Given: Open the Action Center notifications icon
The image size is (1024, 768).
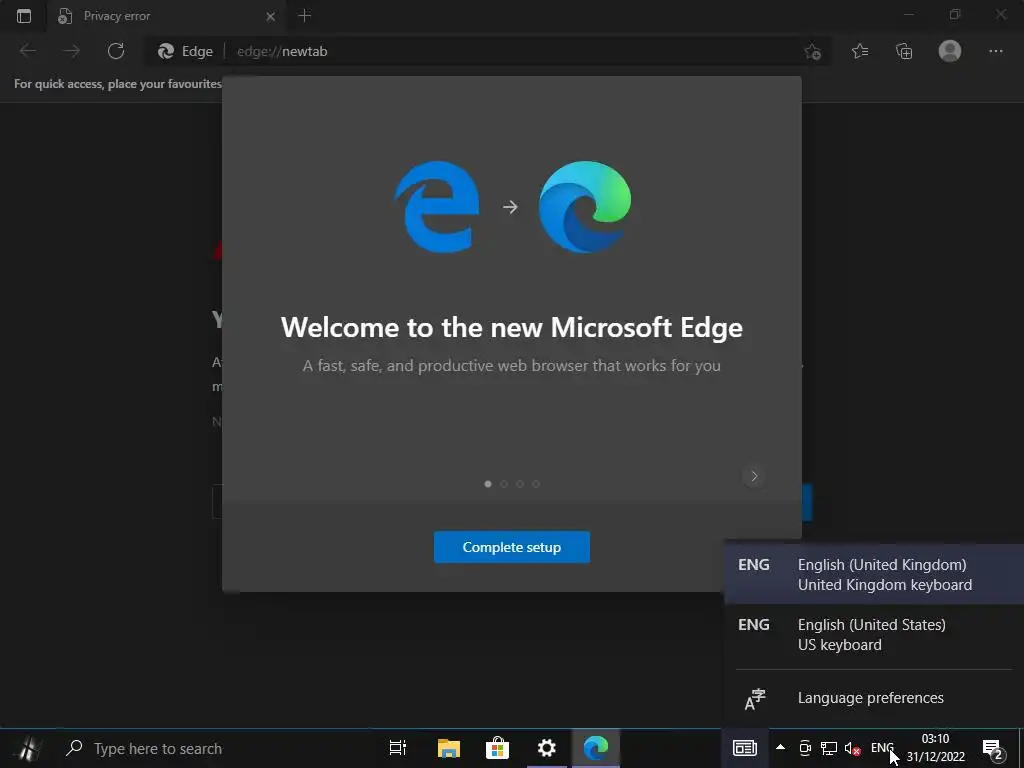Looking at the screenshot, I should [x=993, y=748].
